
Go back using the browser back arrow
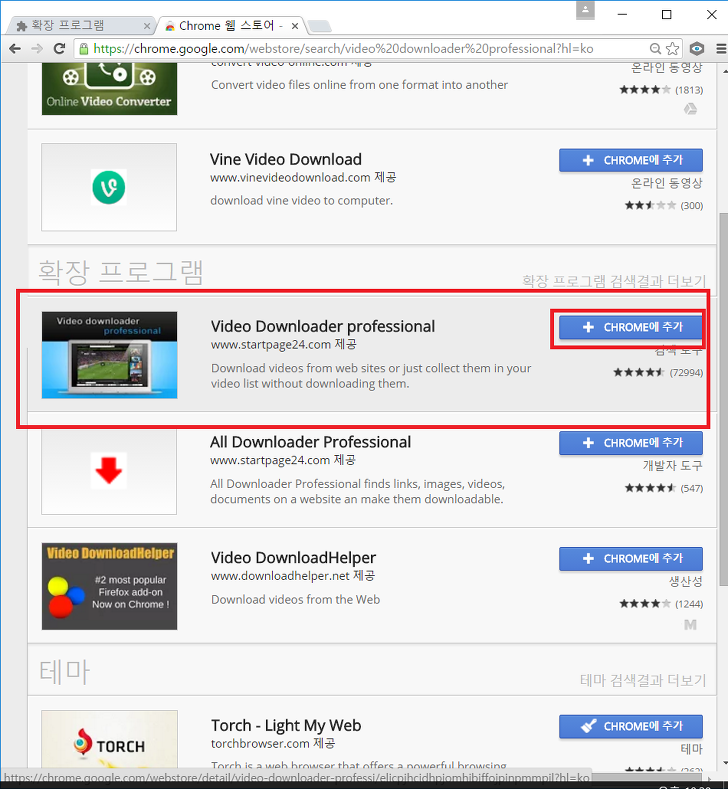[15, 49]
